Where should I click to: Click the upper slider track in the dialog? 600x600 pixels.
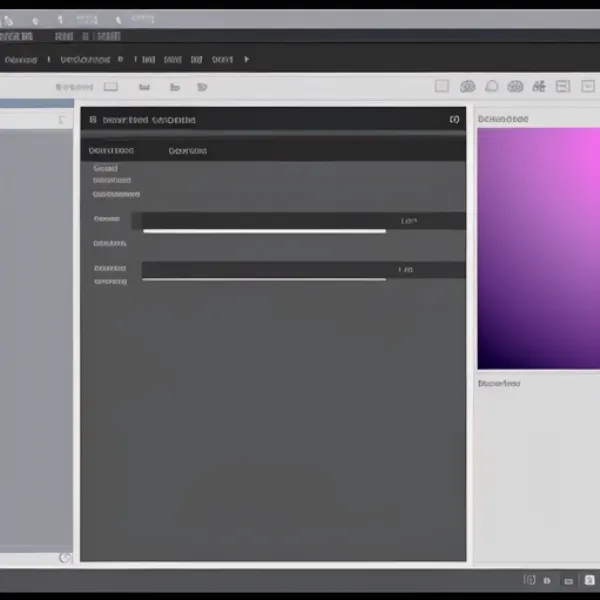pos(264,231)
